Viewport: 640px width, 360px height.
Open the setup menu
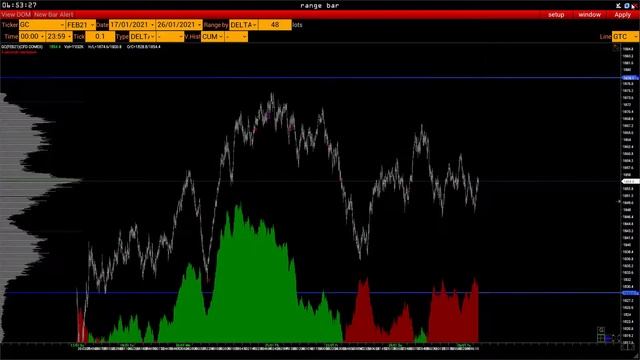pos(556,15)
